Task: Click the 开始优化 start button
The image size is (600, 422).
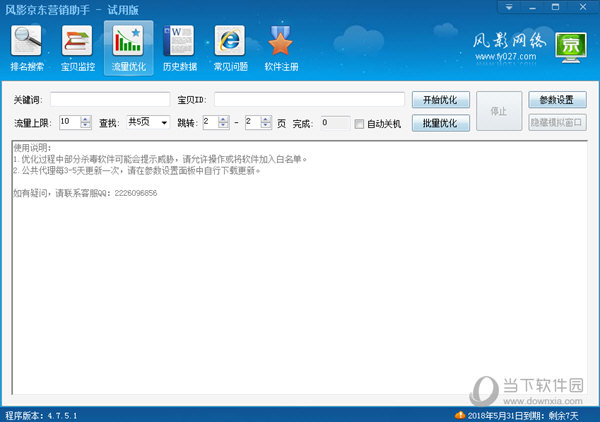Action: pyautogui.click(x=440, y=100)
